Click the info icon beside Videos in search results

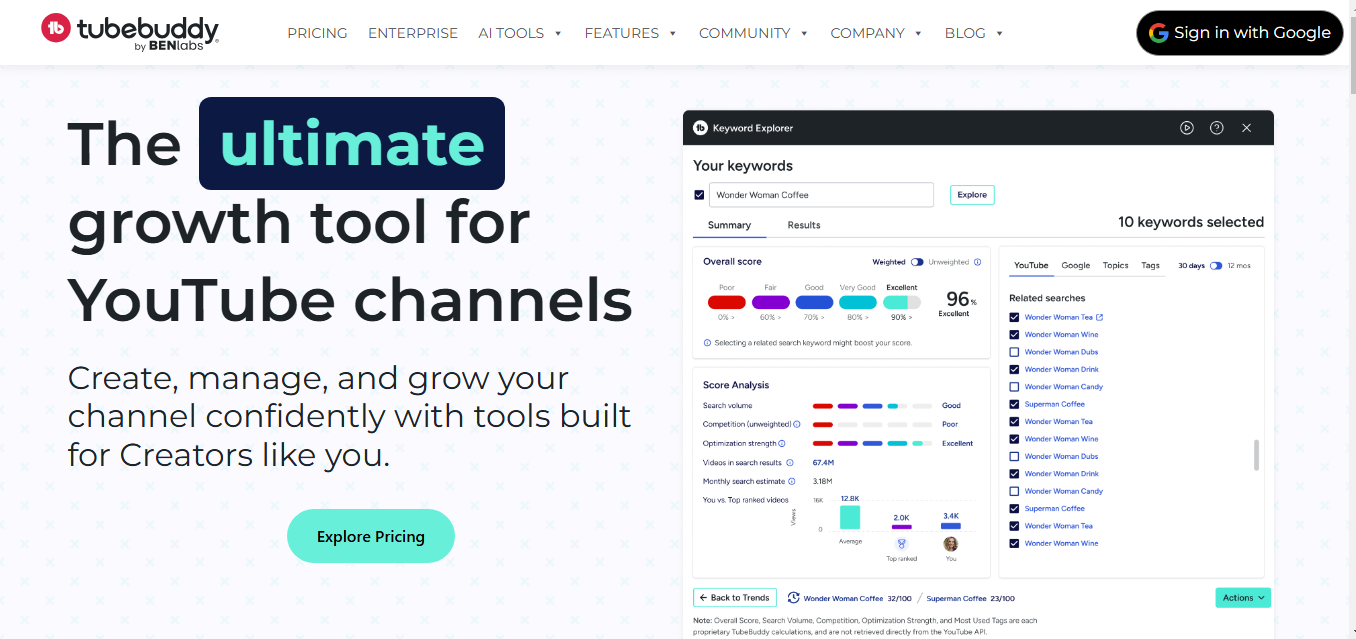click(790, 463)
